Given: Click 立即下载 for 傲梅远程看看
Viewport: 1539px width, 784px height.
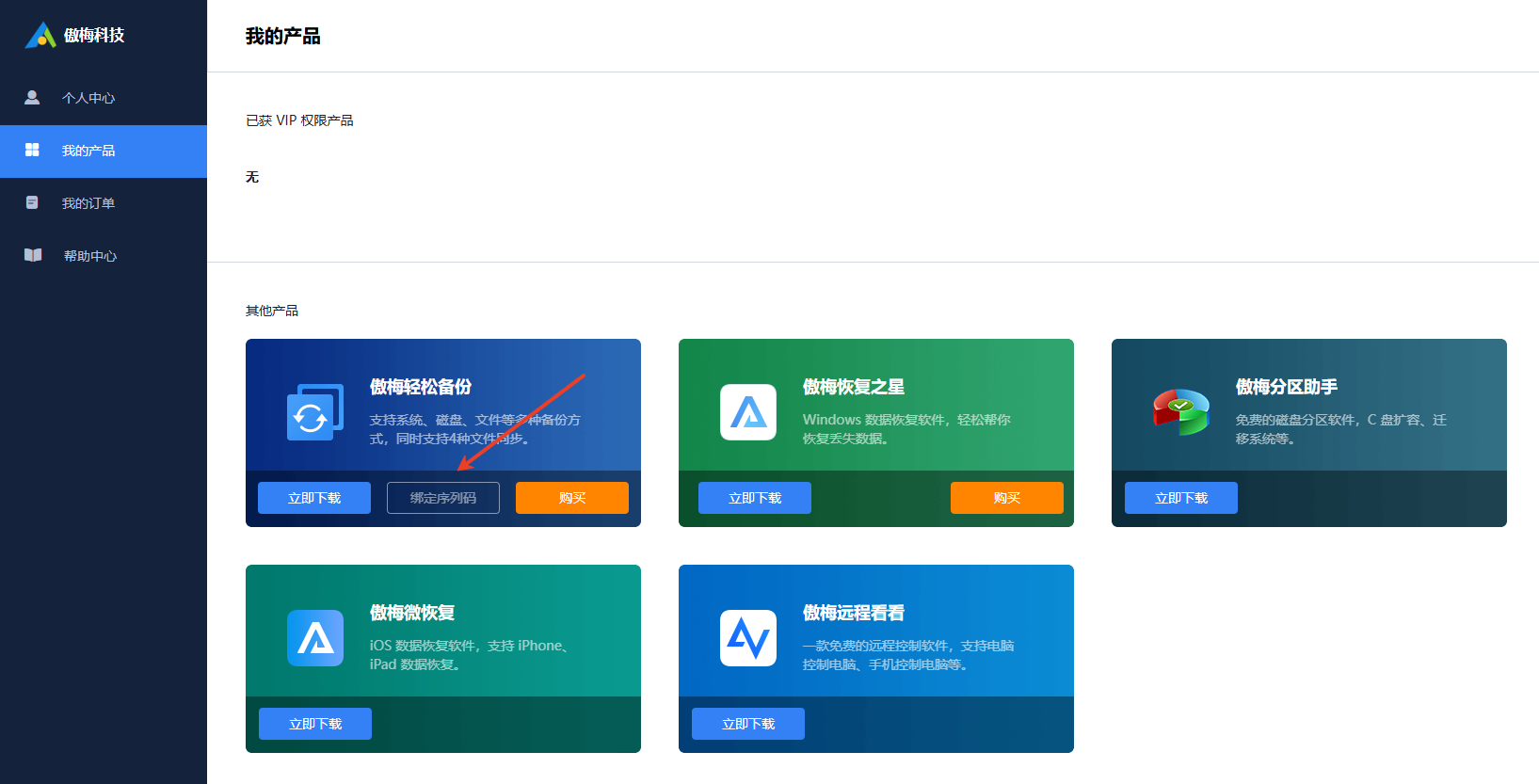Looking at the screenshot, I should (748, 724).
